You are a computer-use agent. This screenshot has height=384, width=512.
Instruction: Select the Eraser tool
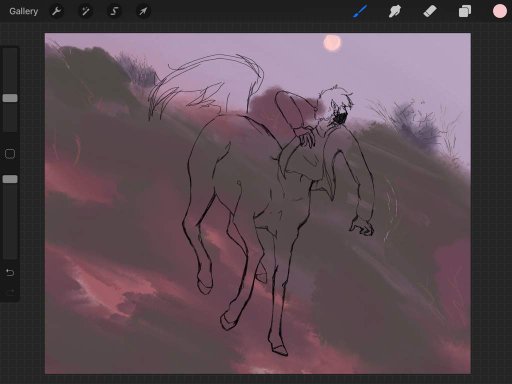pos(430,11)
